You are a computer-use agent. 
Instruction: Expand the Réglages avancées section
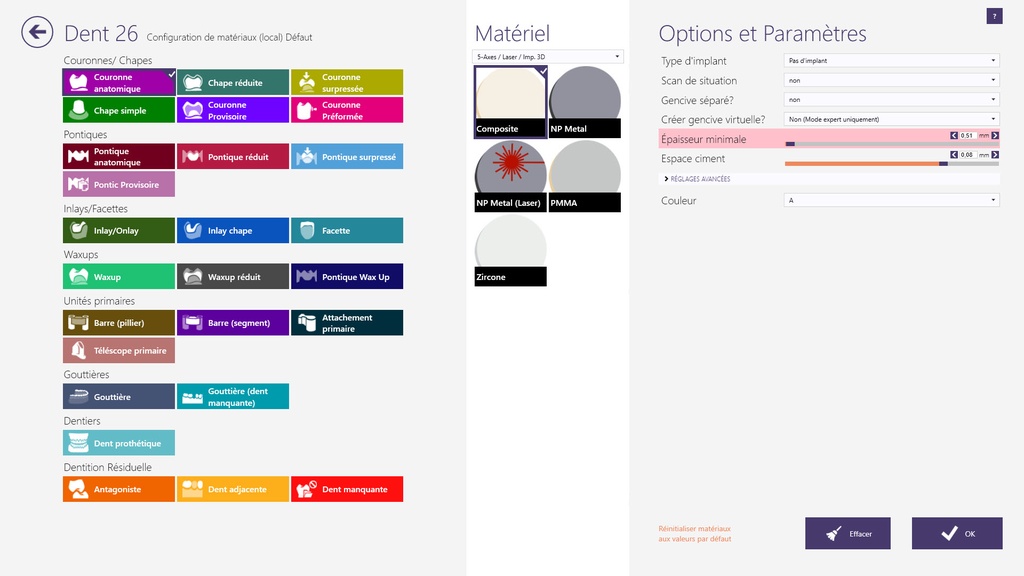tap(700, 179)
